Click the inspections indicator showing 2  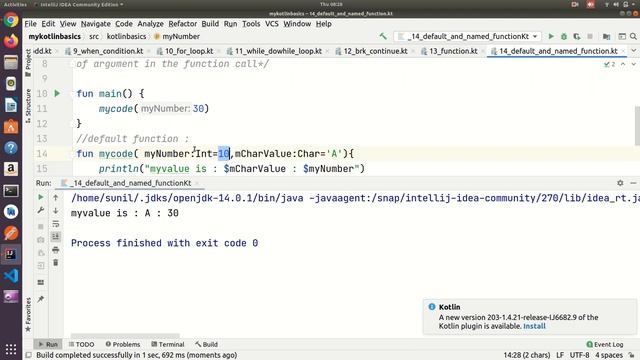pos(610,64)
